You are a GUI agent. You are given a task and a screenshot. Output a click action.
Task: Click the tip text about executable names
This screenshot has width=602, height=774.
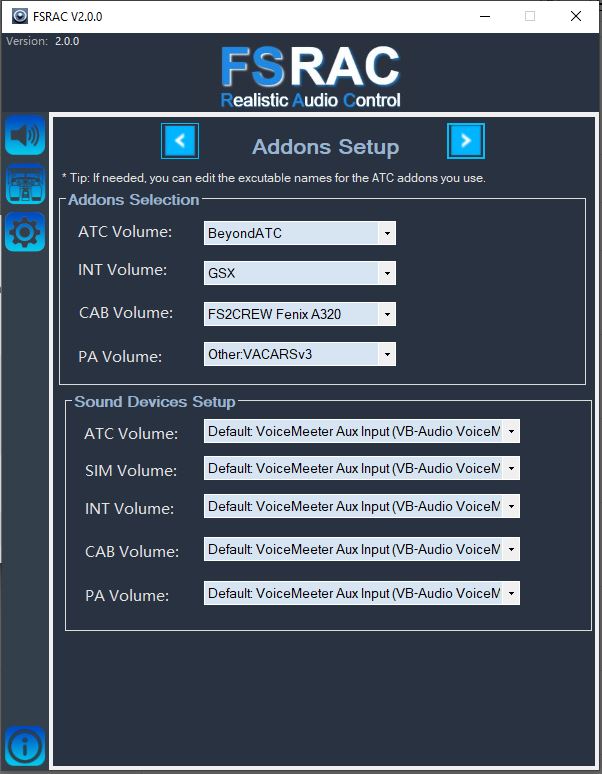click(274, 178)
